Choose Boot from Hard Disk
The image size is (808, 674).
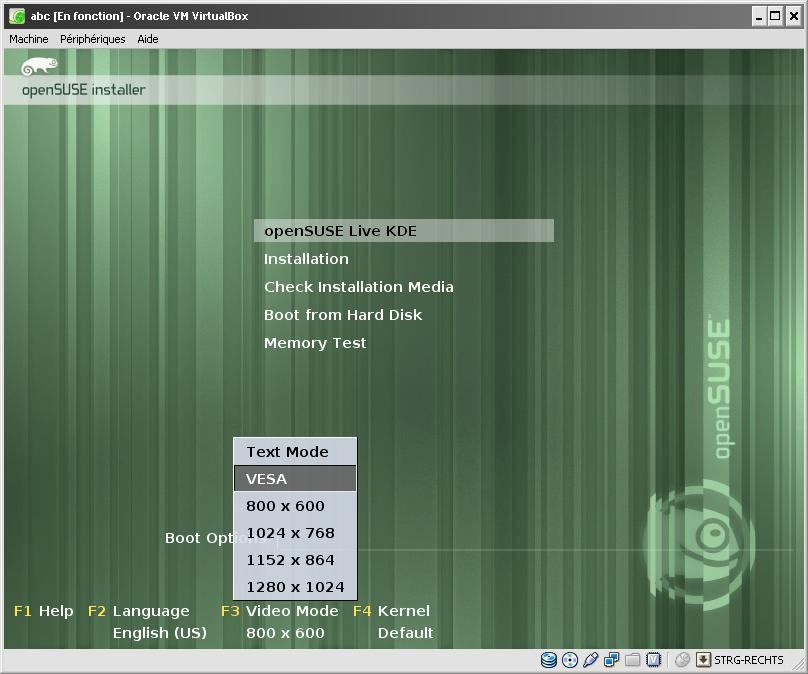click(x=343, y=315)
